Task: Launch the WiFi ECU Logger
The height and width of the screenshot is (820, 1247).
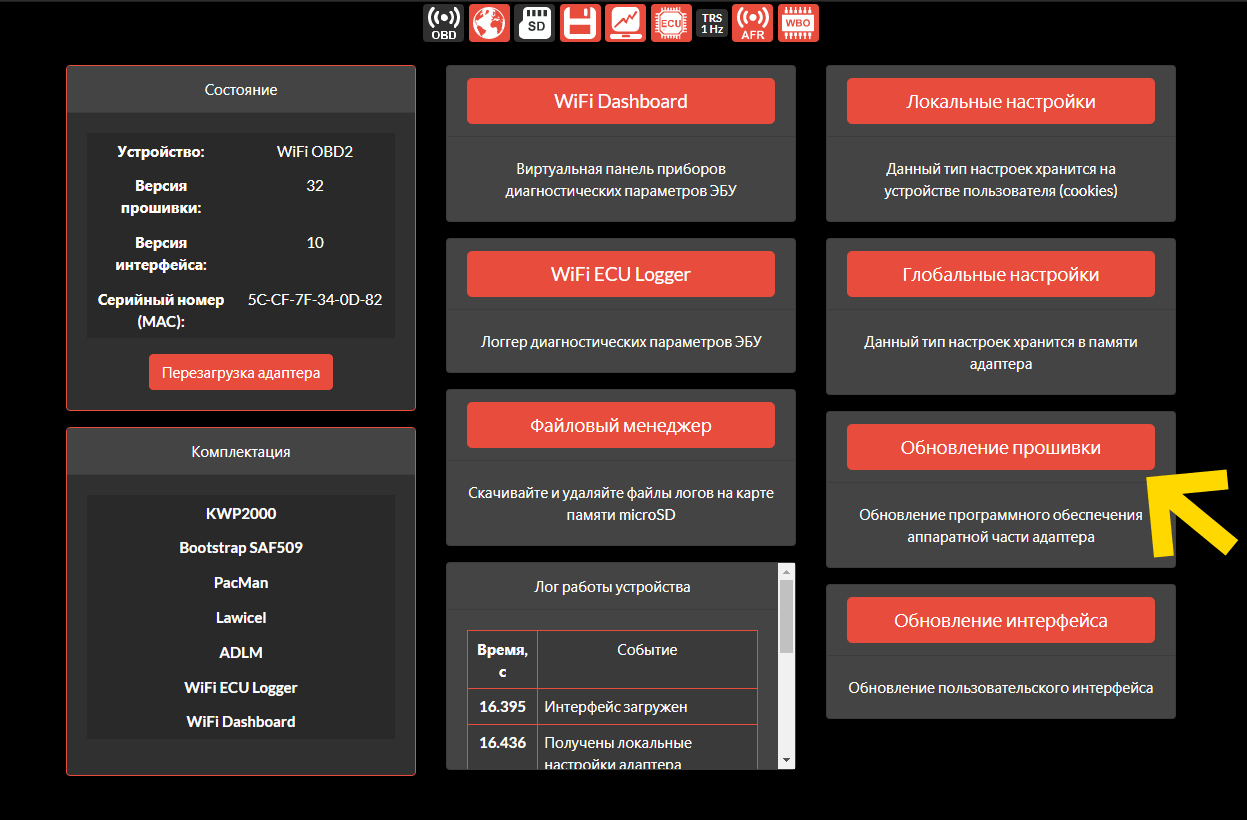Action: tap(620, 274)
